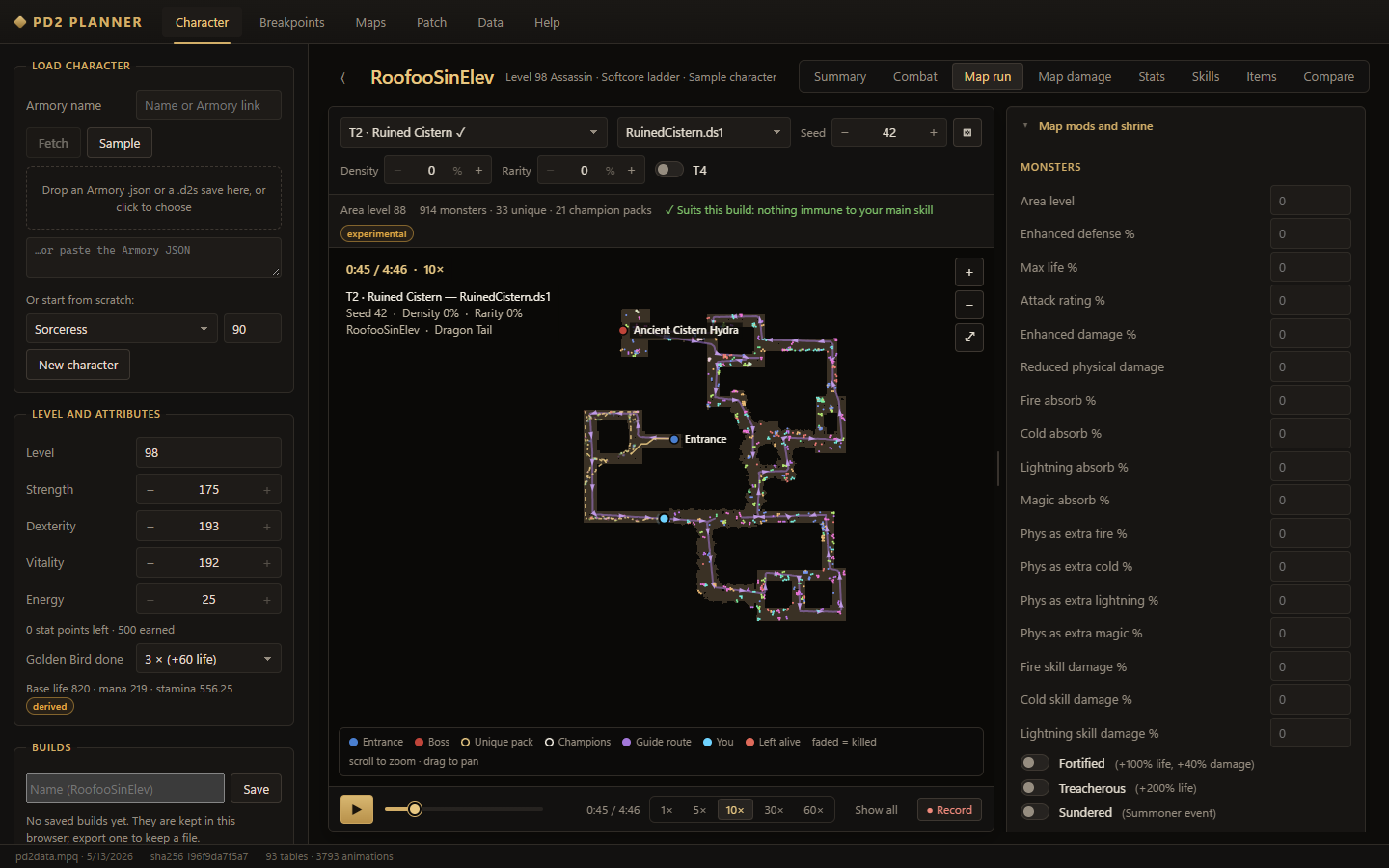Open the Maps tab
This screenshot has width=1389, height=868.
pyautogui.click(x=370, y=22)
